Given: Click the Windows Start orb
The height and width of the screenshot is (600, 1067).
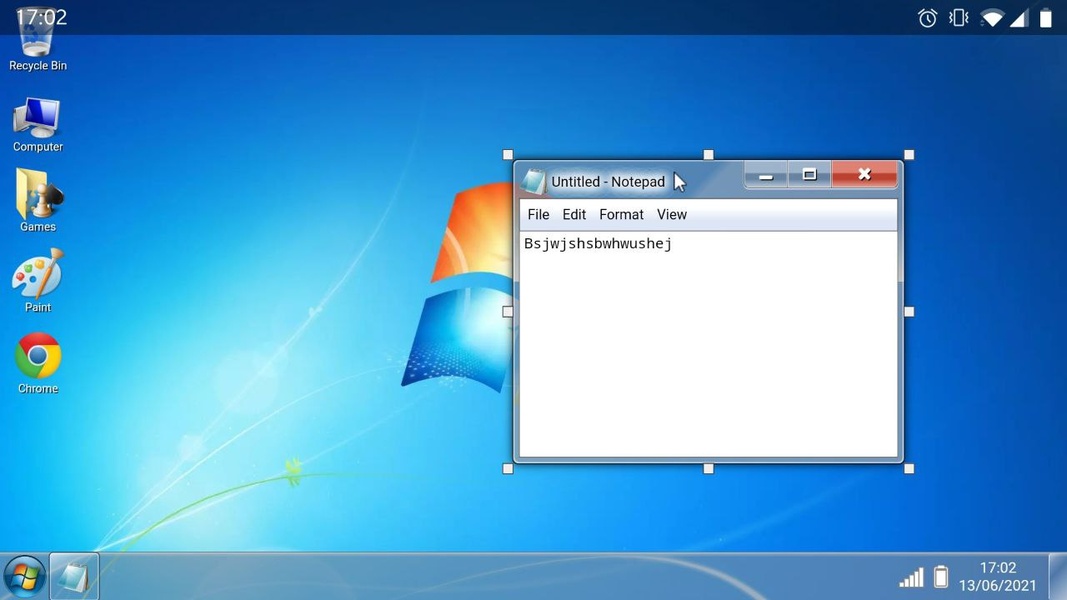Looking at the screenshot, I should point(24,576).
